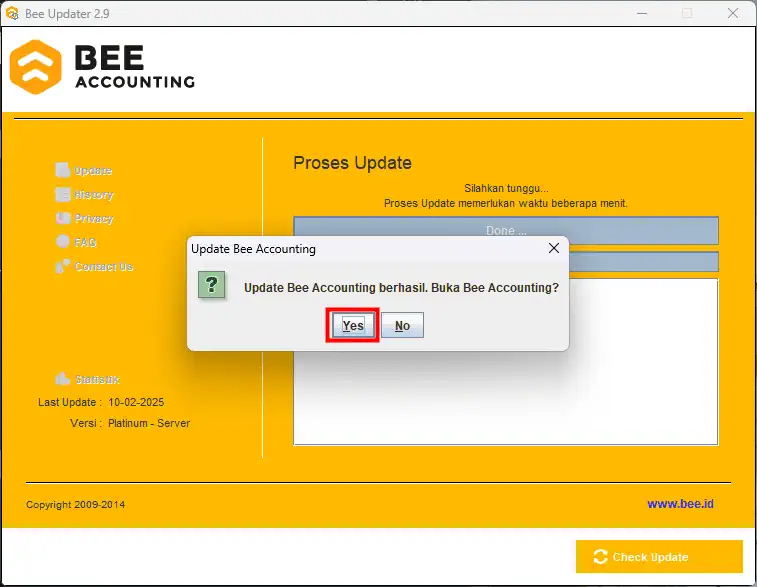Confirm with the Yes button
The height and width of the screenshot is (587, 757).
(353, 325)
